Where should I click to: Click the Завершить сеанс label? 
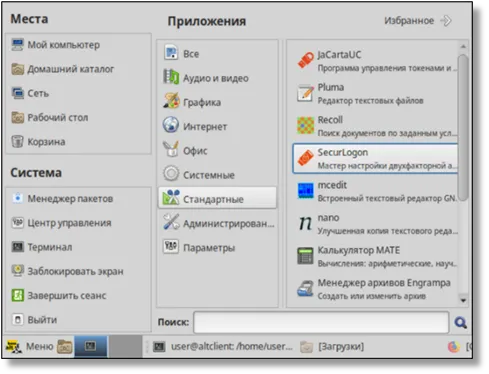click(67, 296)
